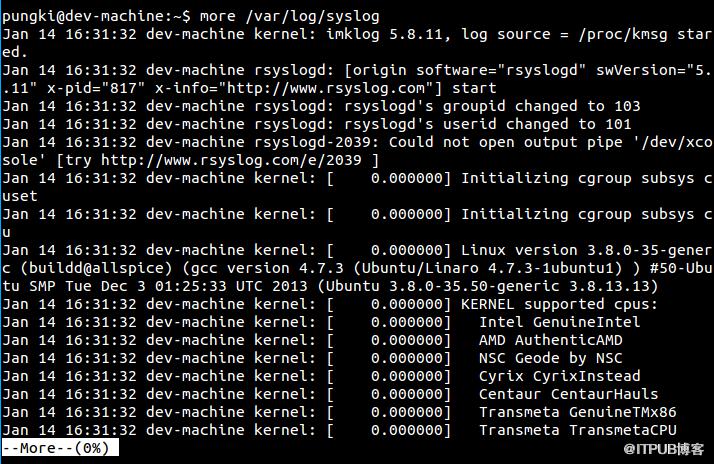The image size is (714, 464).
Task: Click 'Could not open output pipe' message
Action: [x=505, y=142]
